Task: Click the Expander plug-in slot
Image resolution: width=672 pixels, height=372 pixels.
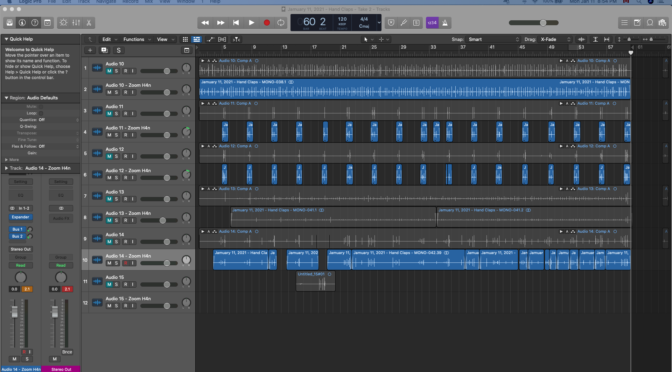Action: 20,217
